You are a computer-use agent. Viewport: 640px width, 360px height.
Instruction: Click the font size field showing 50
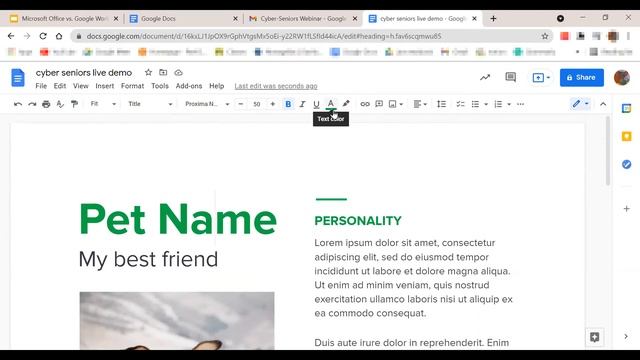[257, 104]
